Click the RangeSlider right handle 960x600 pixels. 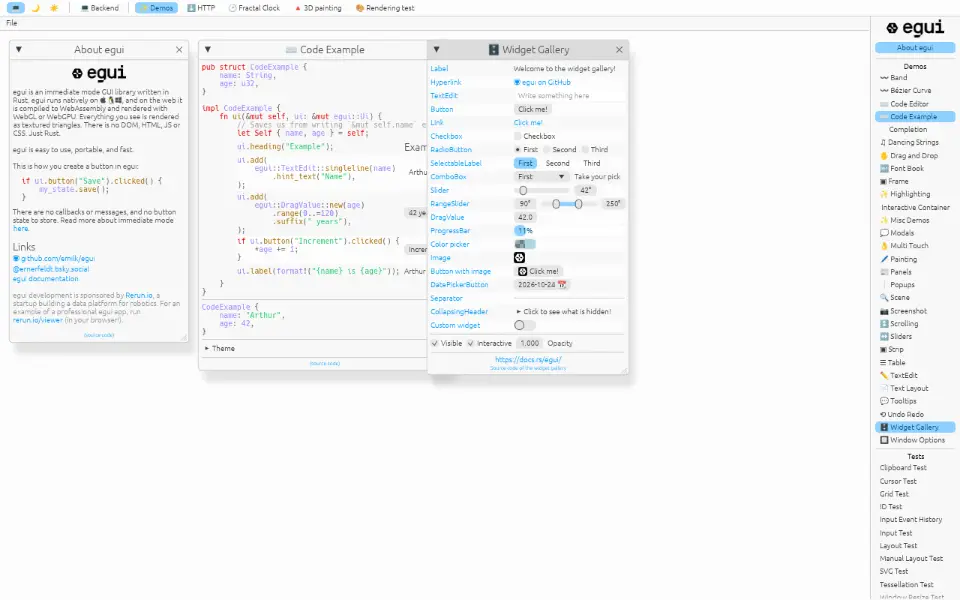point(578,204)
